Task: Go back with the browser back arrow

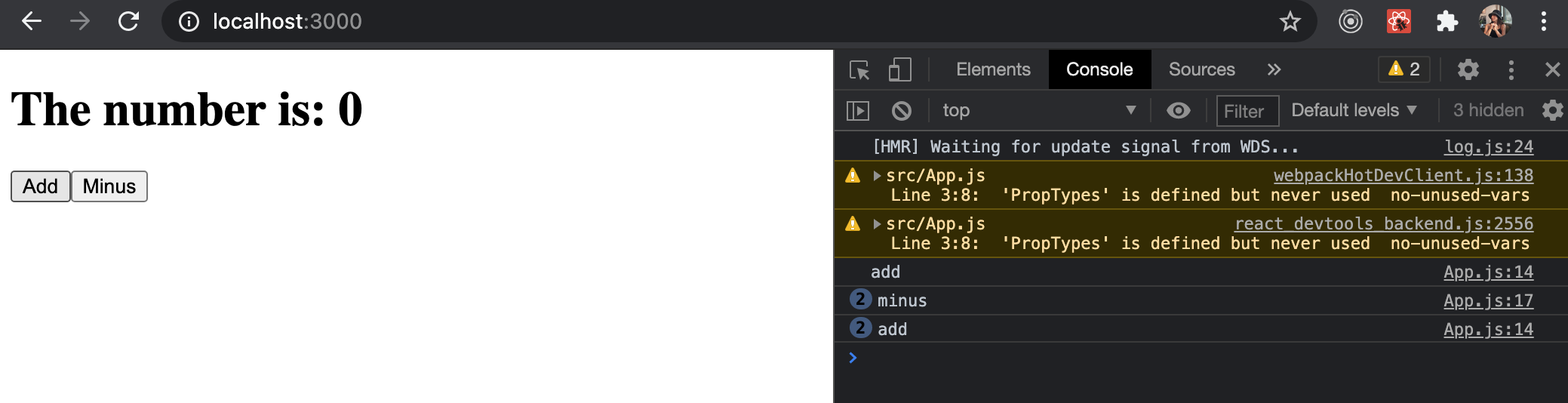Action: [32, 21]
